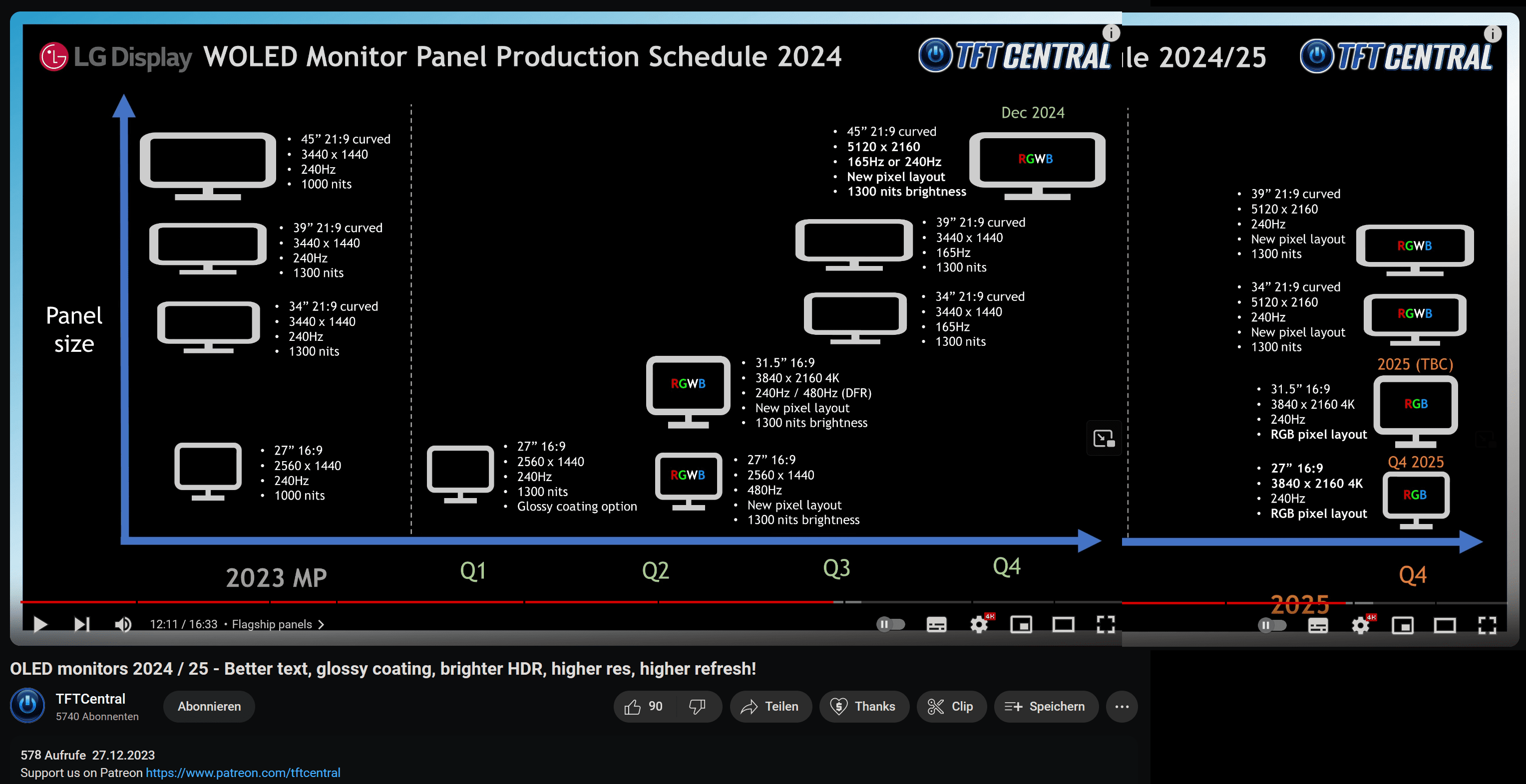Open settings gear in the left player
The image size is (1526, 784).
[x=979, y=624]
